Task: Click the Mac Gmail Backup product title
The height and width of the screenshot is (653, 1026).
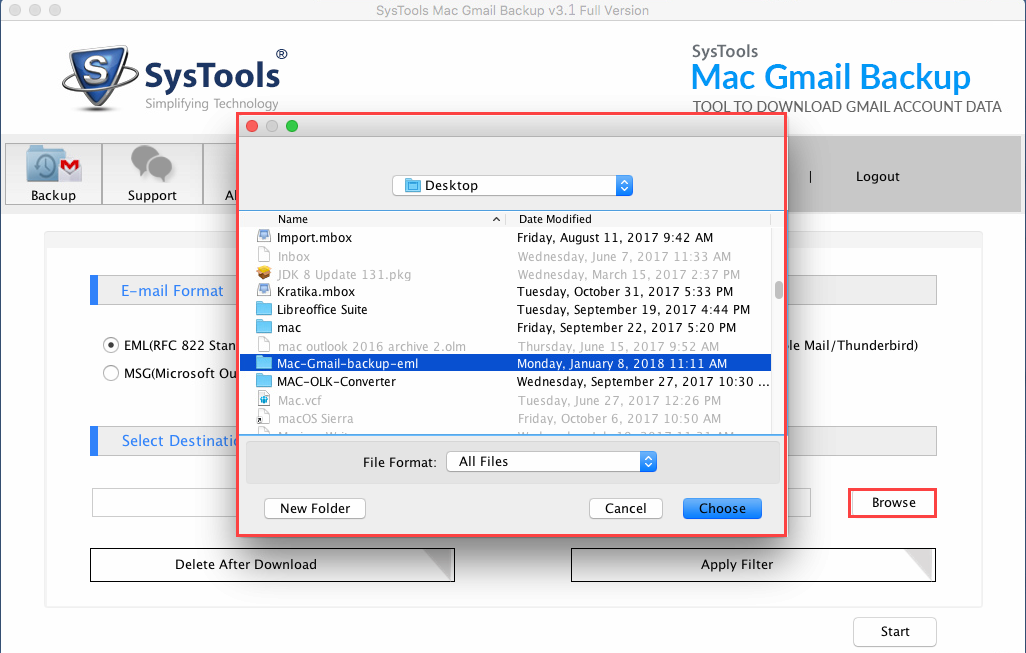Action: click(x=830, y=77)
